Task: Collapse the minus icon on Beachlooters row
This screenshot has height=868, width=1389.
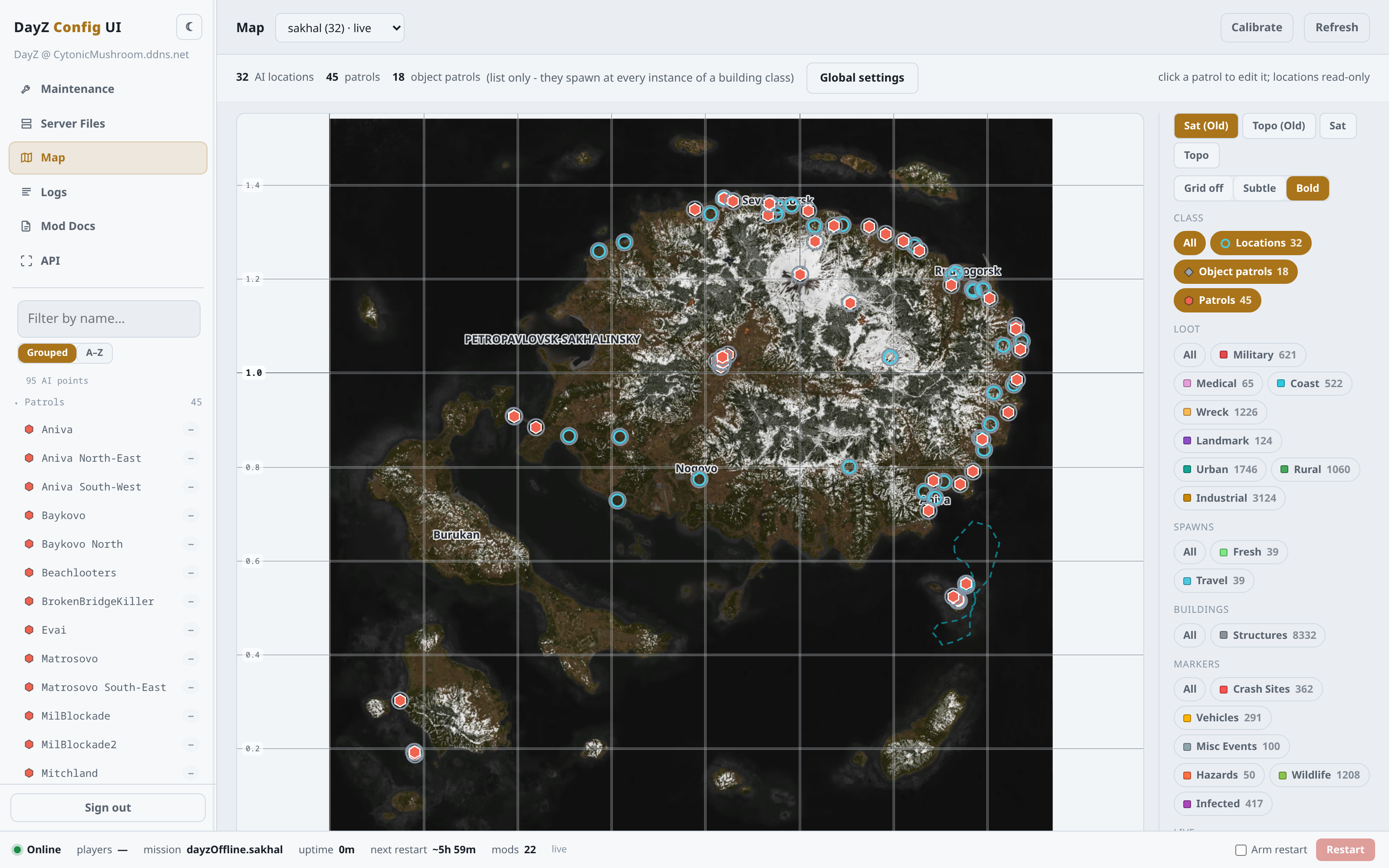Action: 191,573
